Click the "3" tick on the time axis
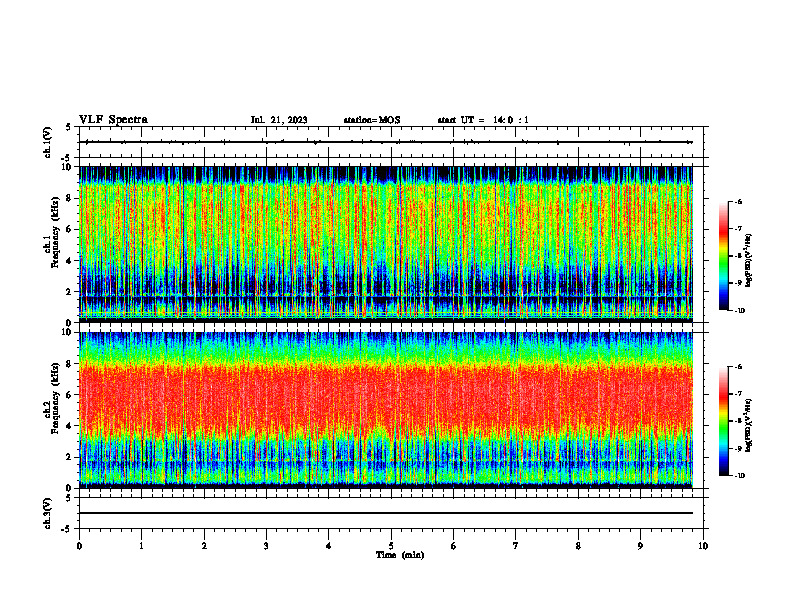792x612 pixels. [266, 546]
